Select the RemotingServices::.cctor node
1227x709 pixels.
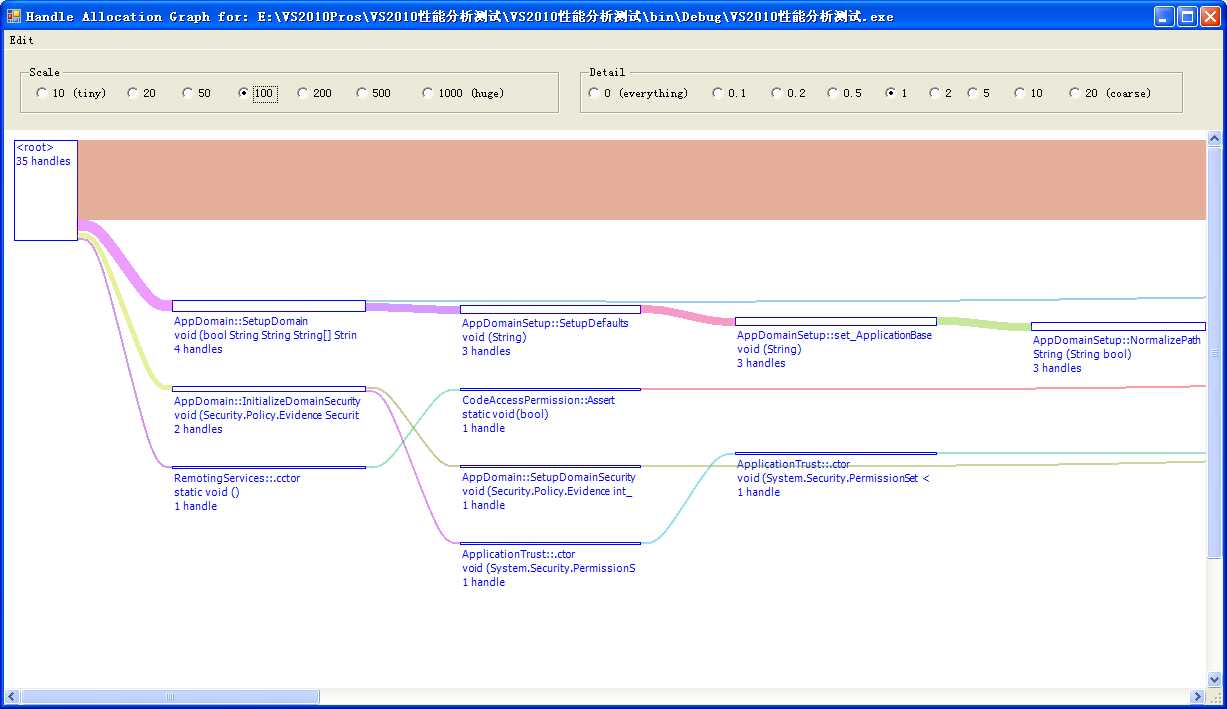(x=269, y=467)
